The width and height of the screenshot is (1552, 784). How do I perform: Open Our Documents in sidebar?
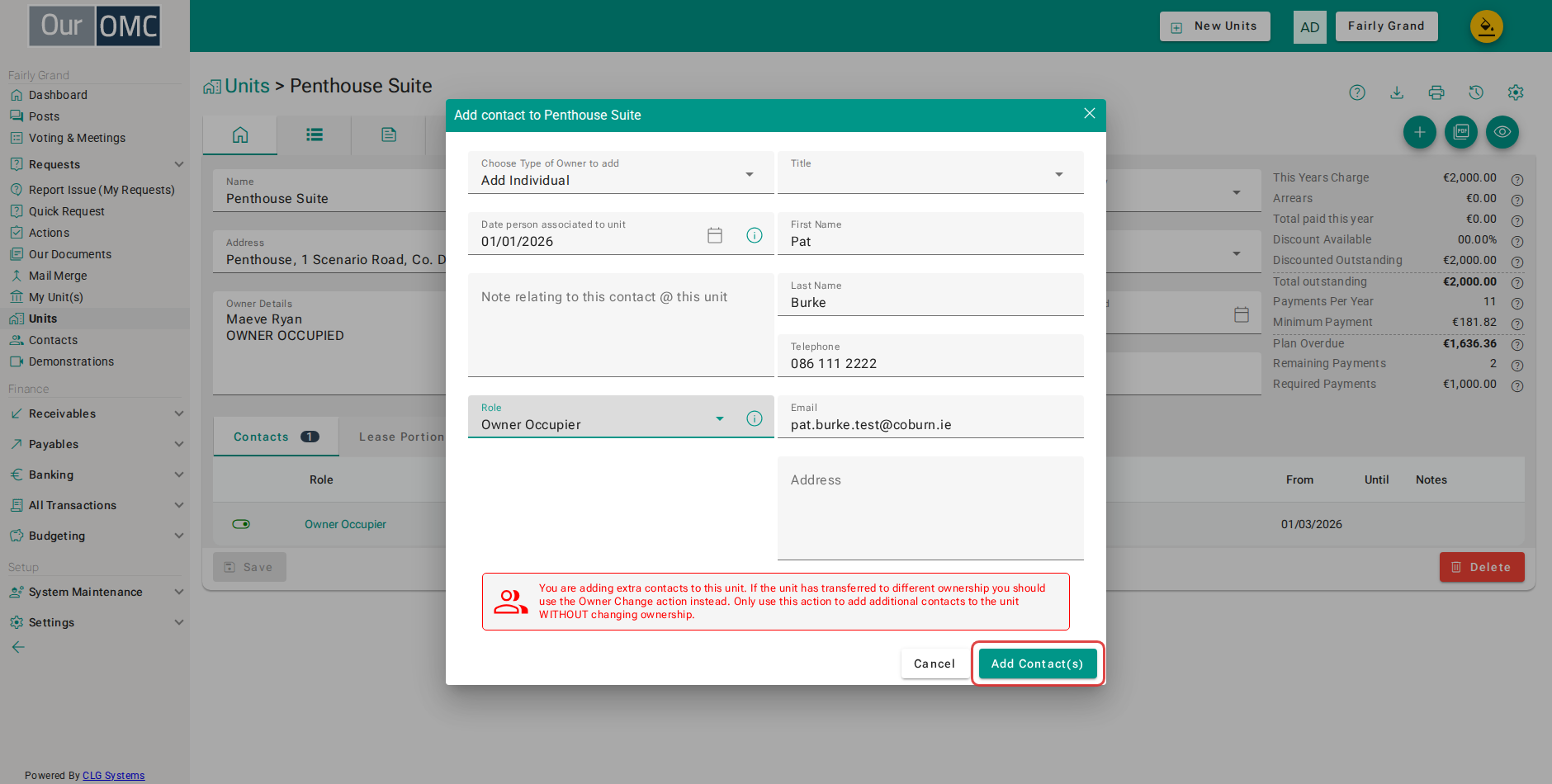click(70, 254)
